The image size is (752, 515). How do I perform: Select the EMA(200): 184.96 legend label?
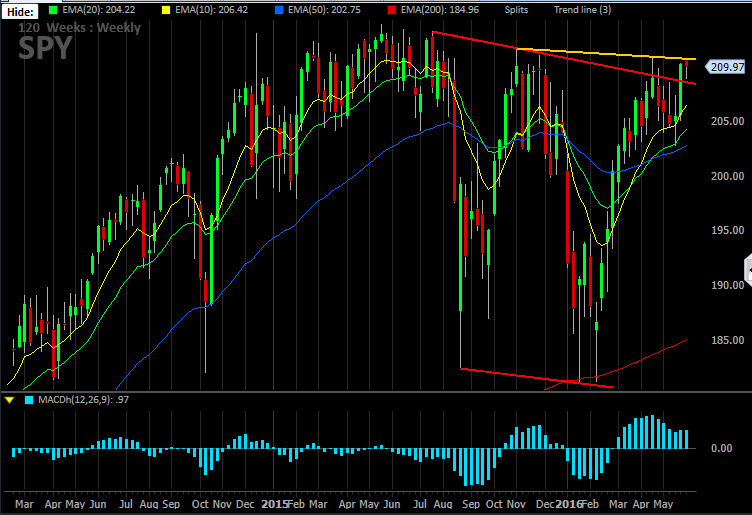tap(440, 10)
